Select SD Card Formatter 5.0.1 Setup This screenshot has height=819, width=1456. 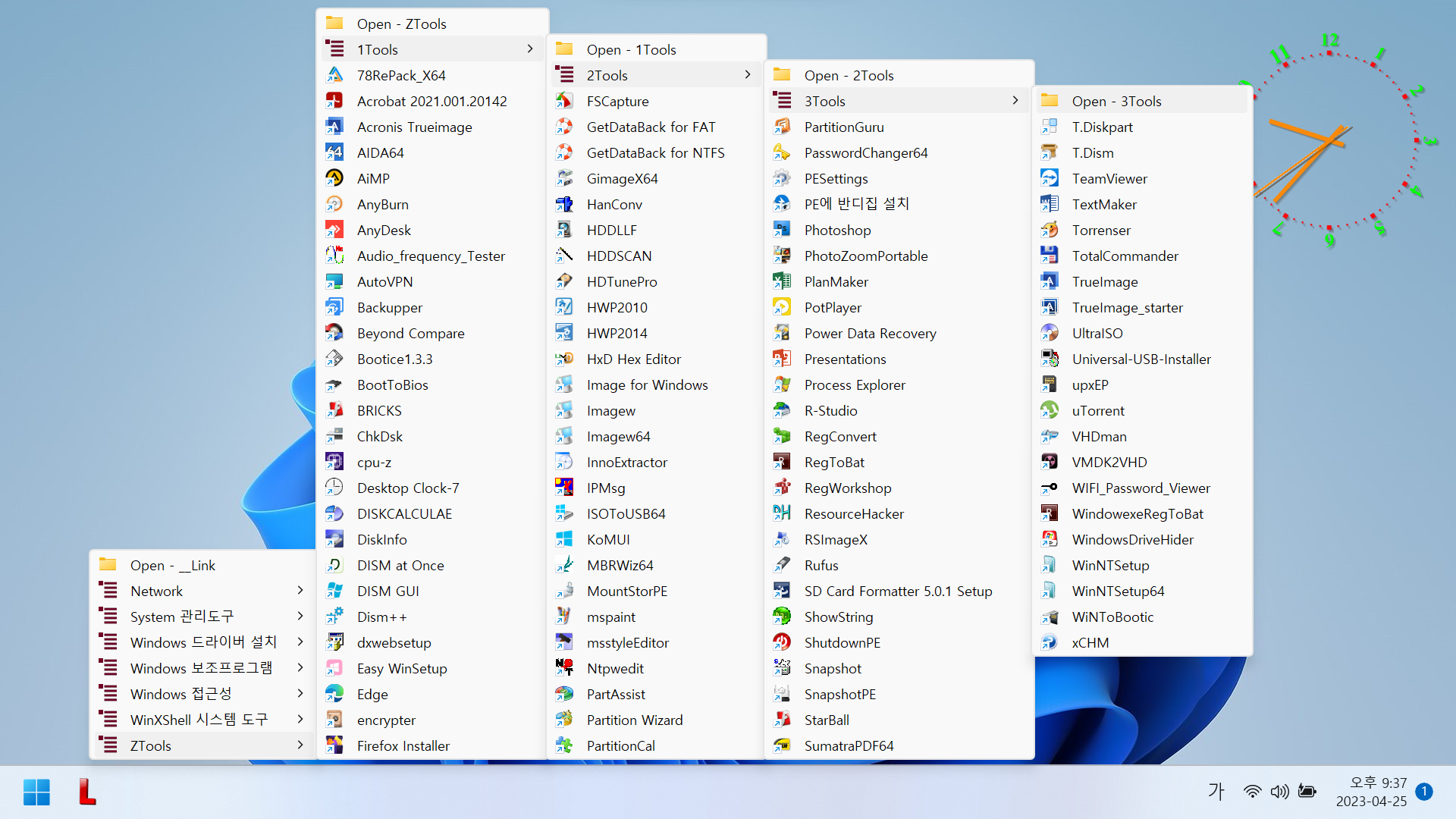(899, 591)
